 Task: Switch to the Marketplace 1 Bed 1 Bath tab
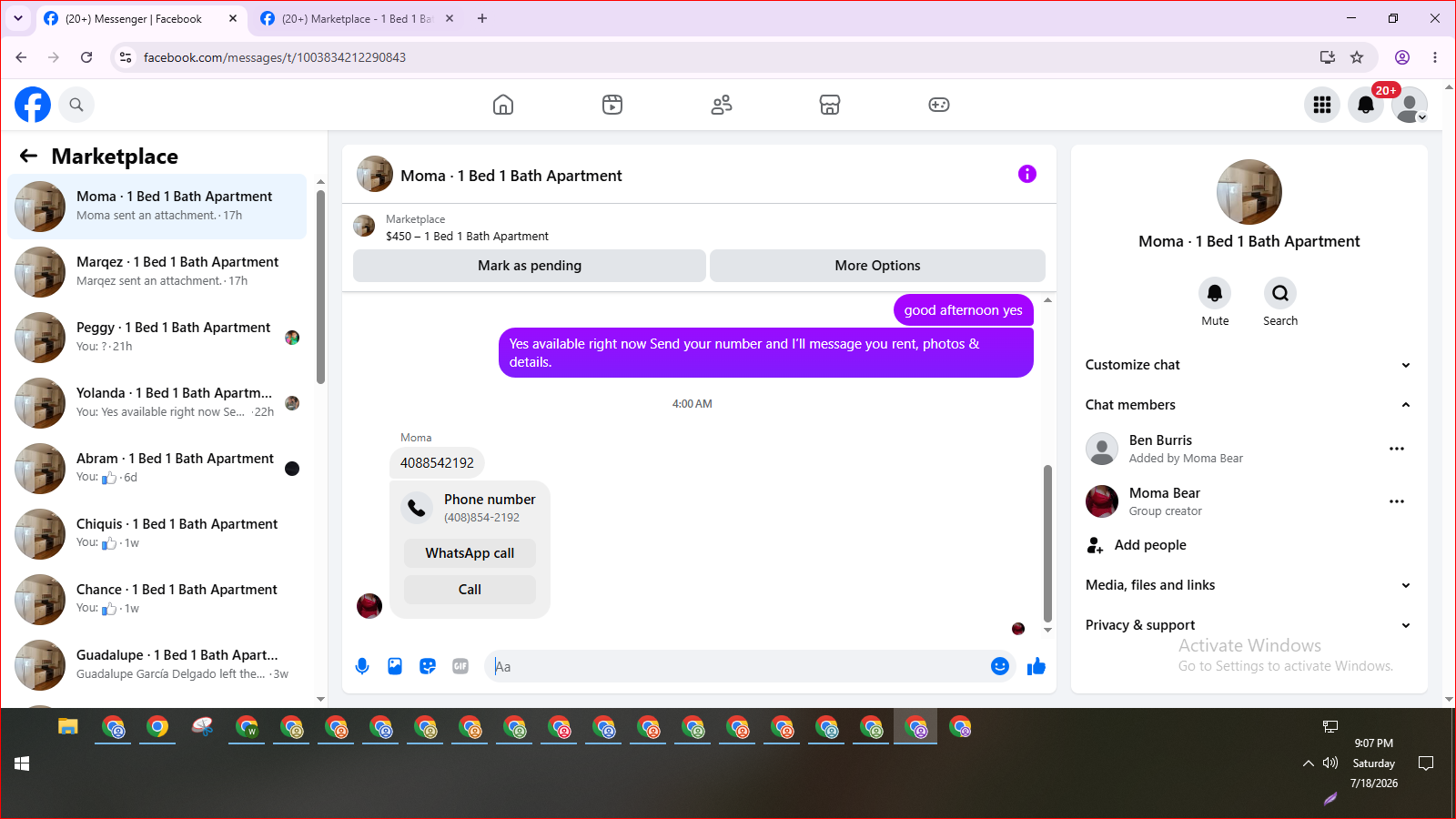coord(358,18)
